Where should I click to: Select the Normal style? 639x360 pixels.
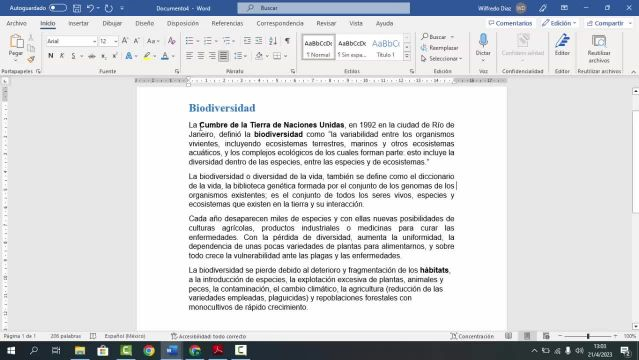(x=318, y=47)
